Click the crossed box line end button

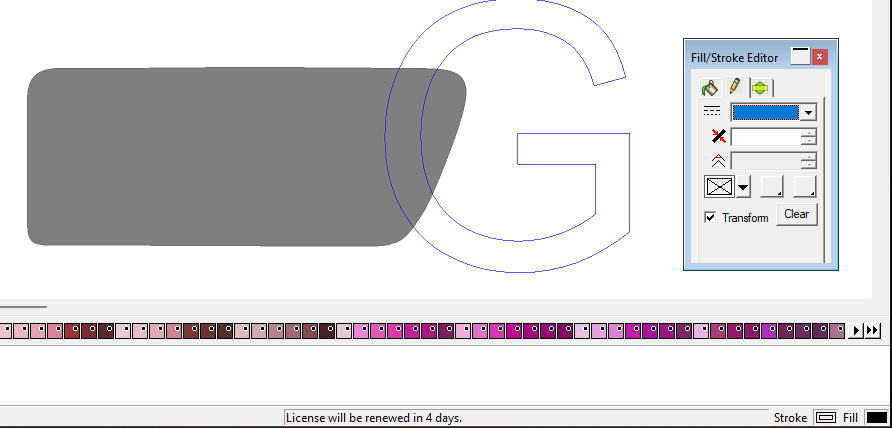pyautogui.click(x=720, y=186)
